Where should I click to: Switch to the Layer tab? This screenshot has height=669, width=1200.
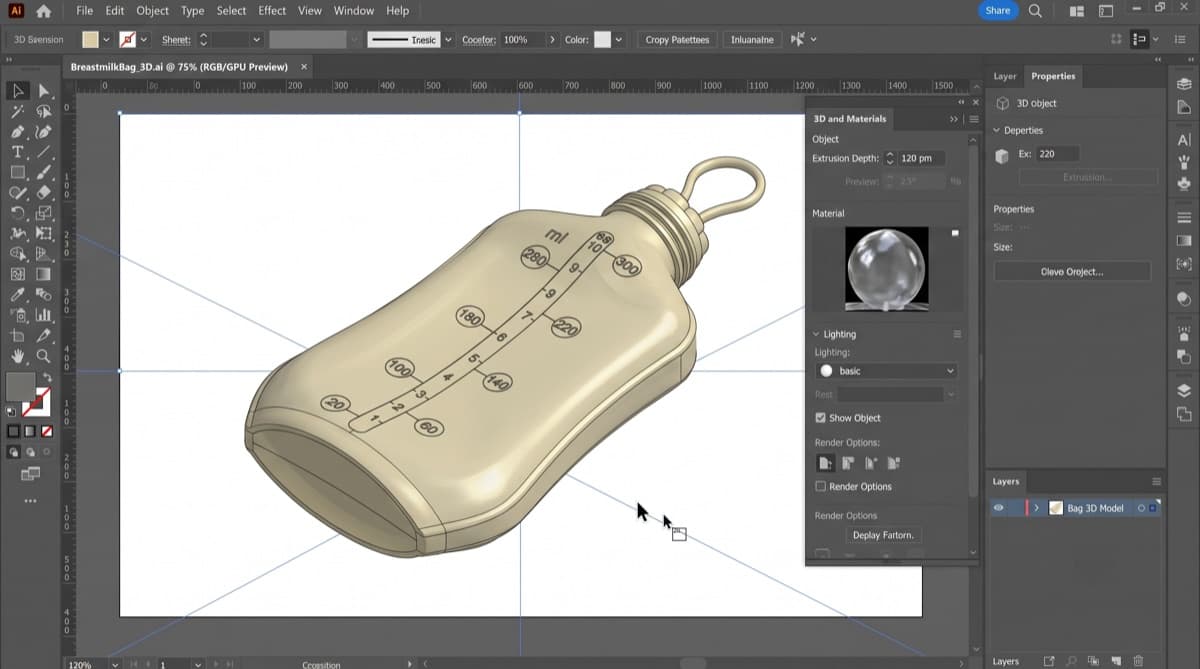[x=1005, y=76]
